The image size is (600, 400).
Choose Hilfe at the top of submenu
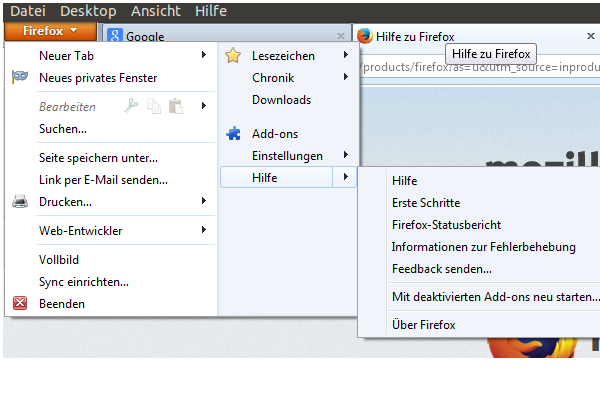click(404, 181)
